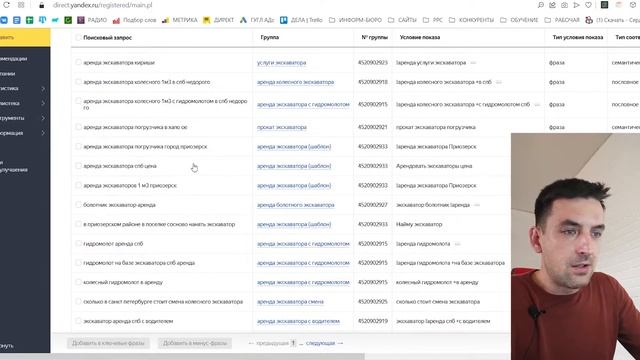Open group link 'прокат экскаватора'
This screenshot has height=360, width=640.
pos(282,127)
